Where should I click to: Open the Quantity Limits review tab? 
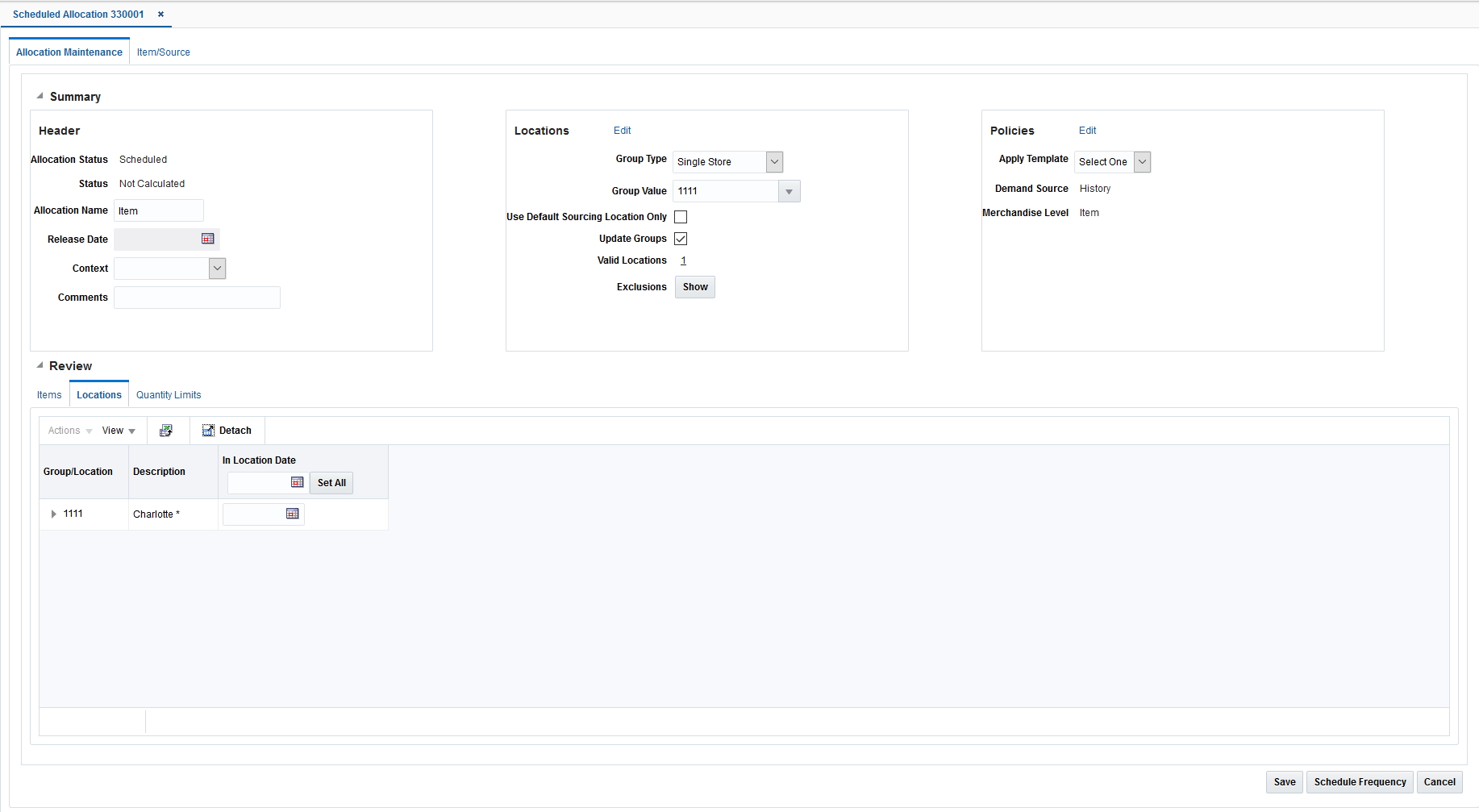tap(168, 394)
